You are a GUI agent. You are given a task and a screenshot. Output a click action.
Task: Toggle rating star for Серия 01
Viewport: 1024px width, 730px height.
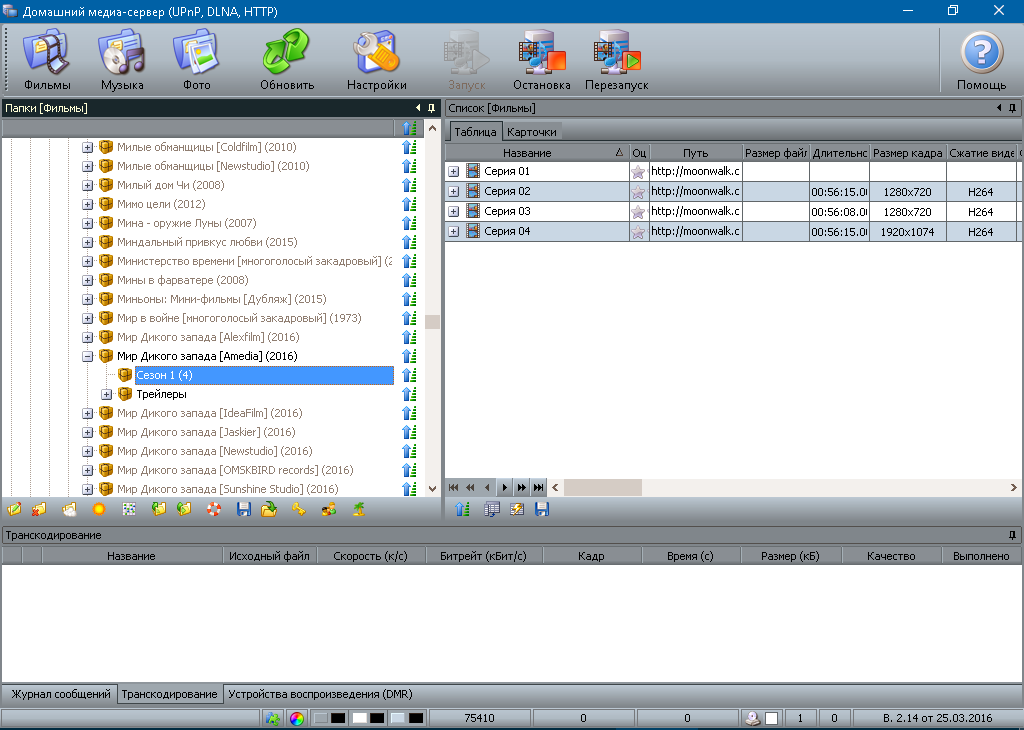click(638, 172)
